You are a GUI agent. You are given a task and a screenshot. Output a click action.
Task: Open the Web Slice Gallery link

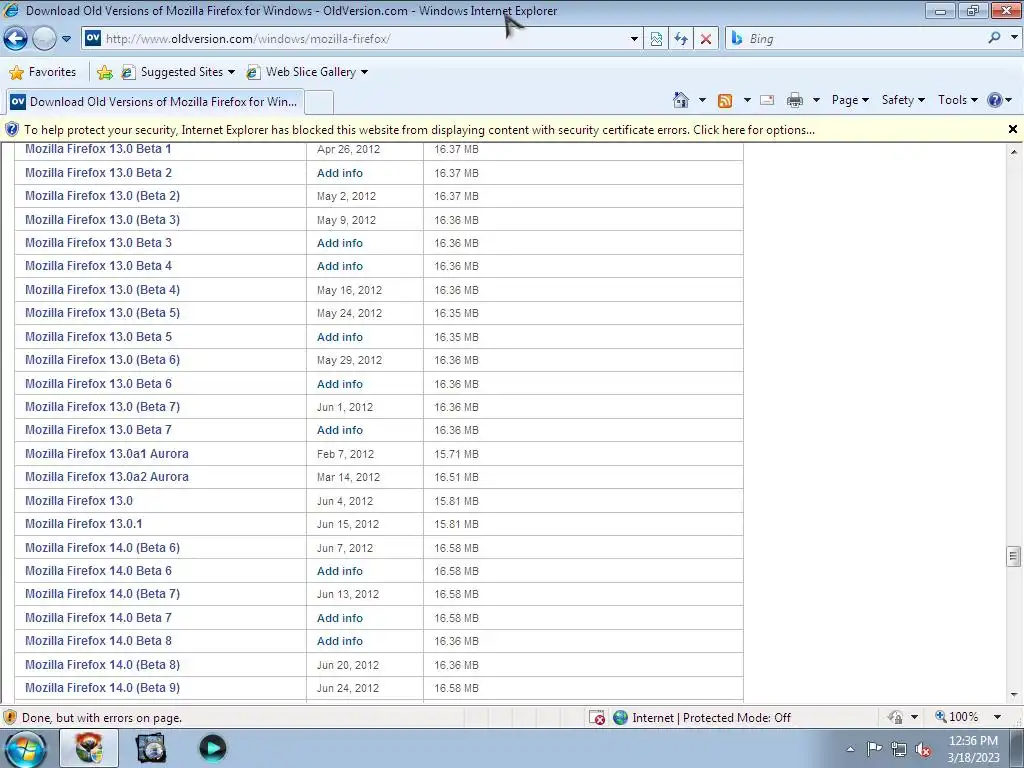(x=307, y=72)
